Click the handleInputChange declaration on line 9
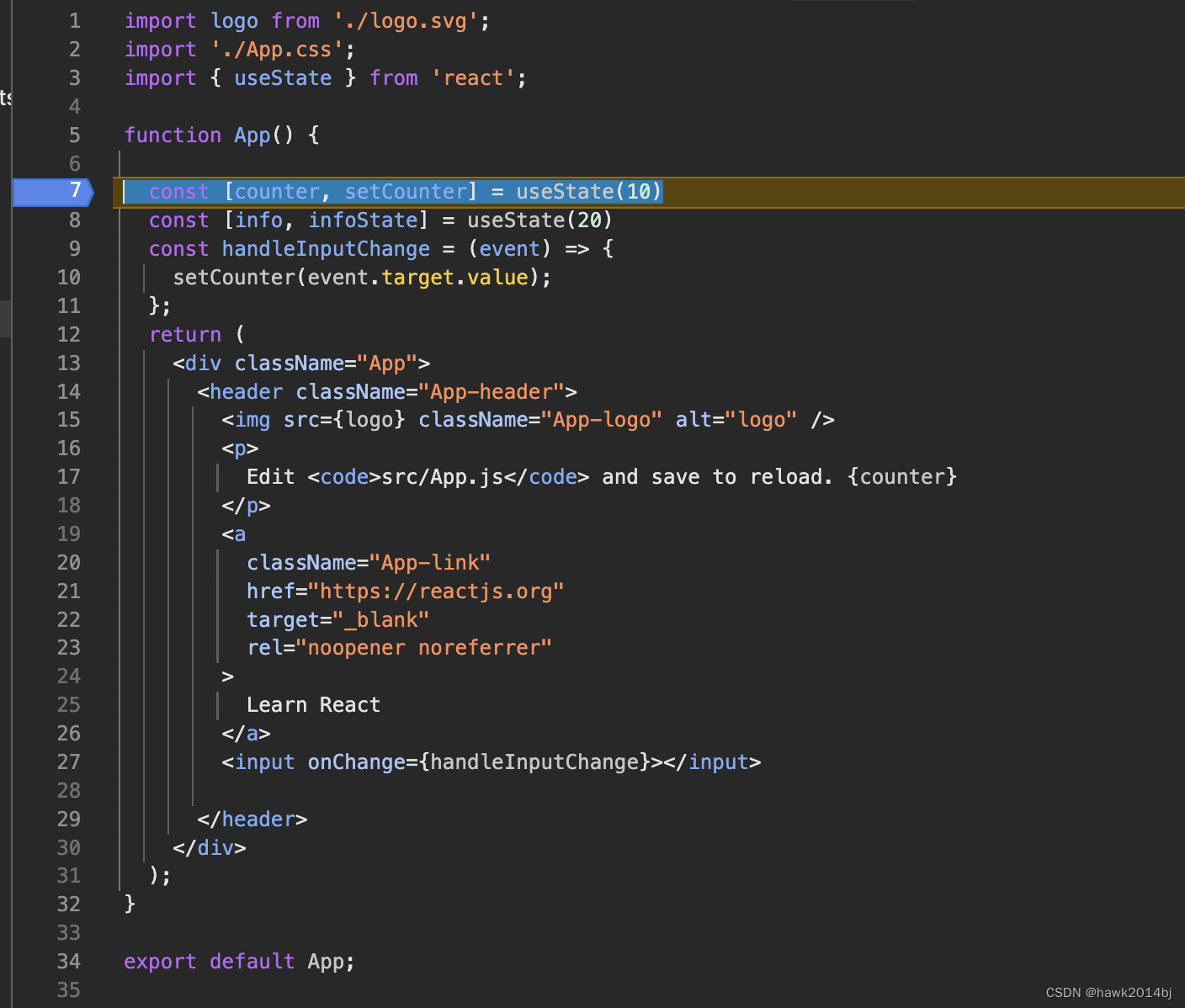1185x1008 pixels. [x=326, y=249]
